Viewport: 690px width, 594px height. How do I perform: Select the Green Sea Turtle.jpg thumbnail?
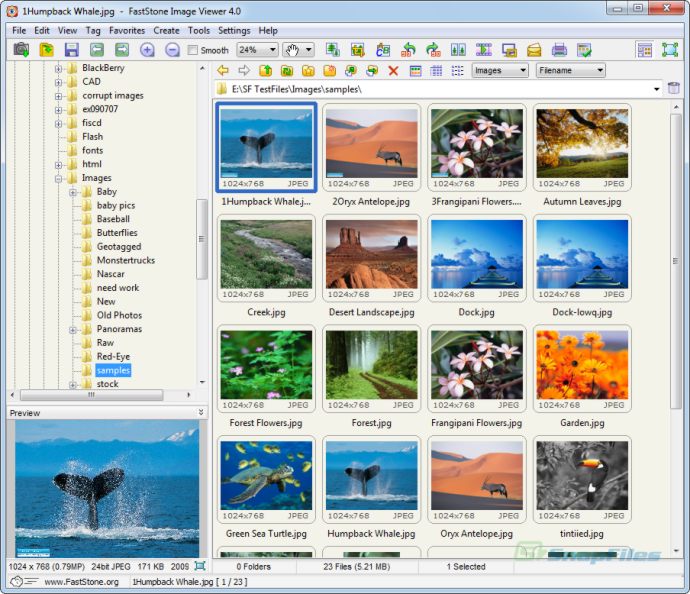pyautogui.click(x=266, y=480)
